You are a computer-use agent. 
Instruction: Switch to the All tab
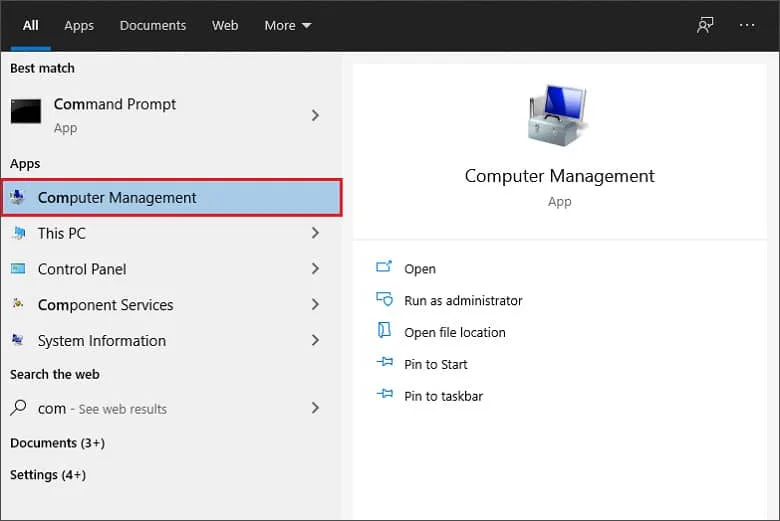pos(30,25)
